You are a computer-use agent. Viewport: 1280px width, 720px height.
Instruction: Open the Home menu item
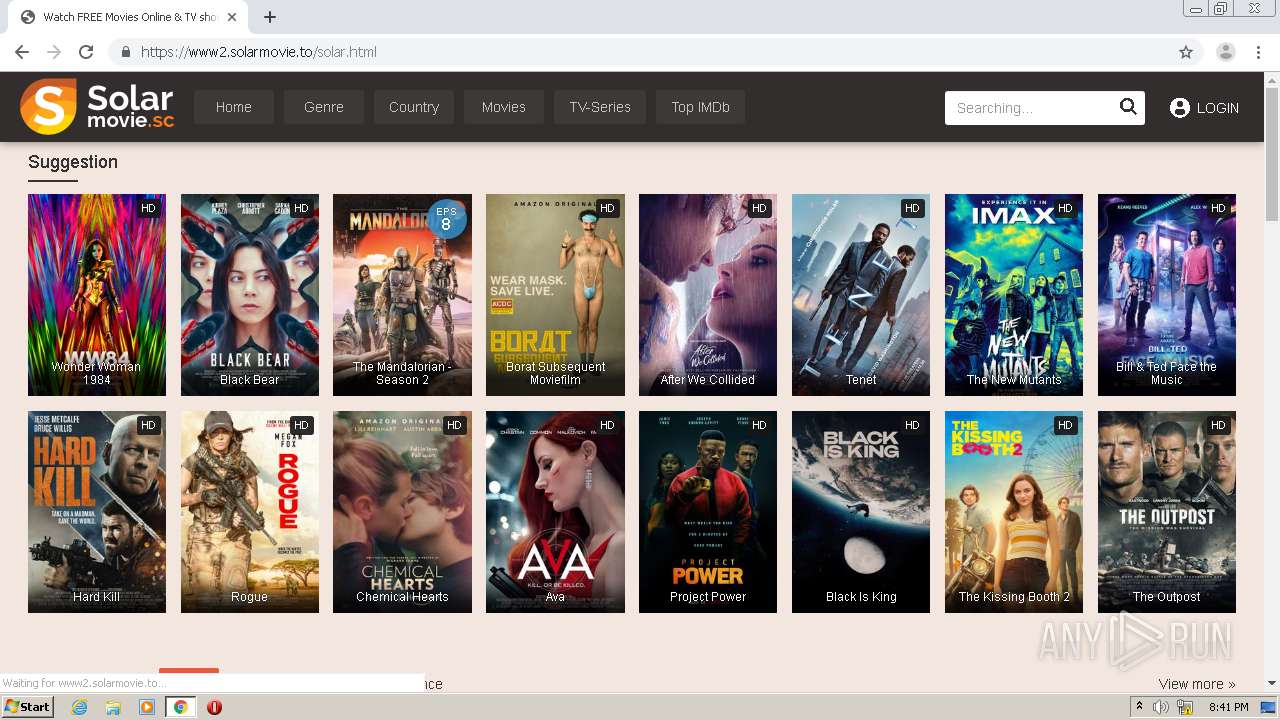point(234,107)
